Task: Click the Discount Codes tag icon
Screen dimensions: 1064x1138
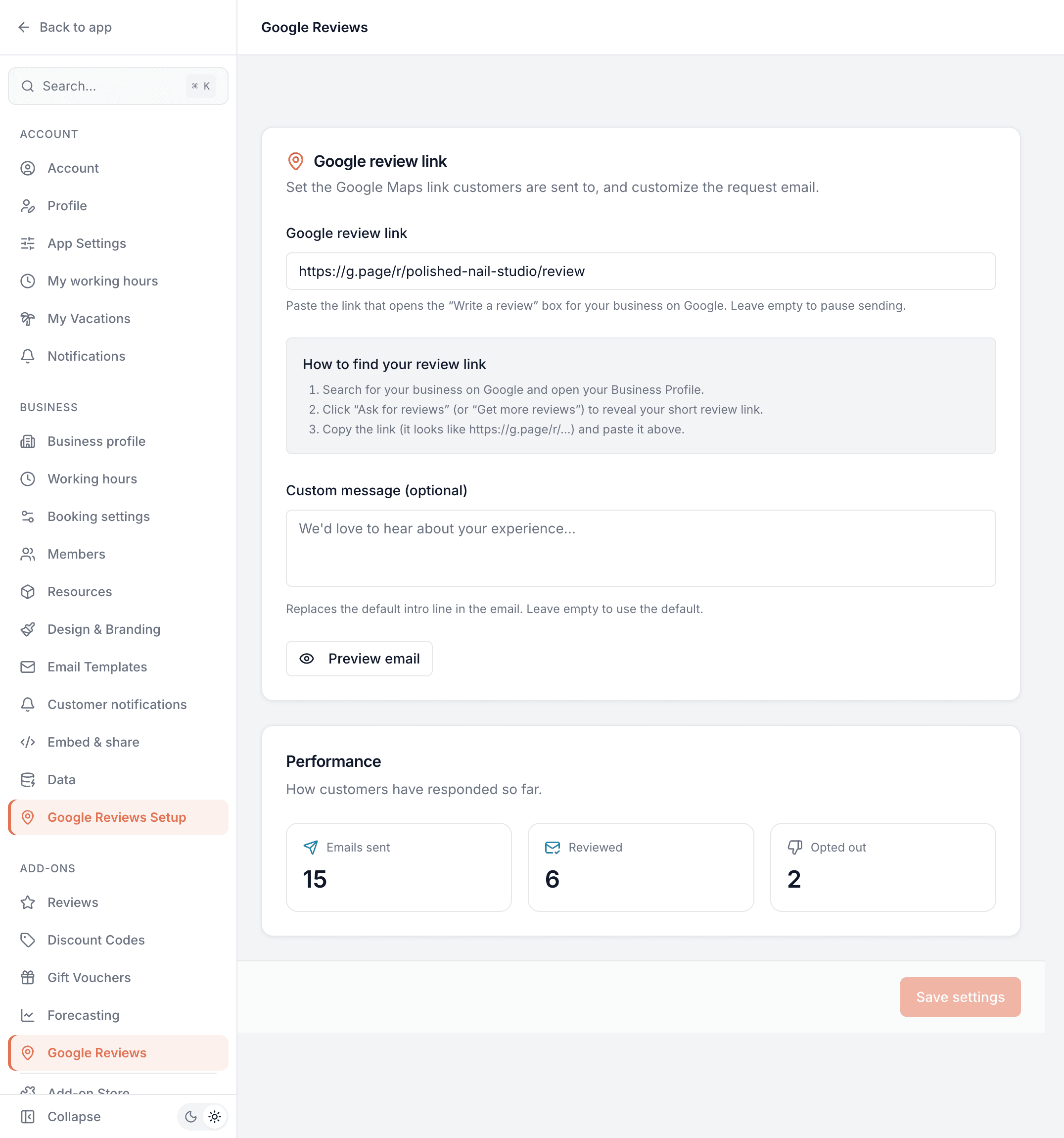Action: (28, 940)
